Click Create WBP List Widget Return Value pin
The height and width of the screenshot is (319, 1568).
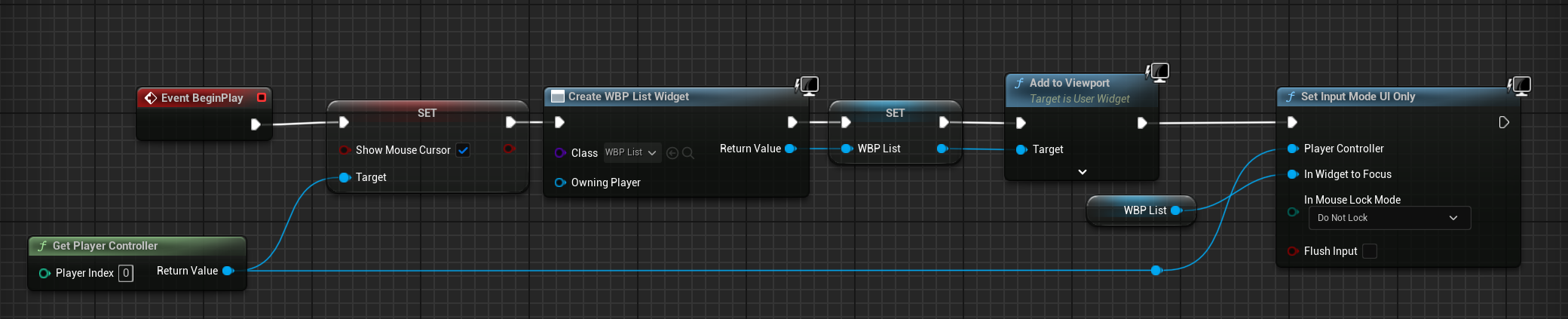click(790, 149)
